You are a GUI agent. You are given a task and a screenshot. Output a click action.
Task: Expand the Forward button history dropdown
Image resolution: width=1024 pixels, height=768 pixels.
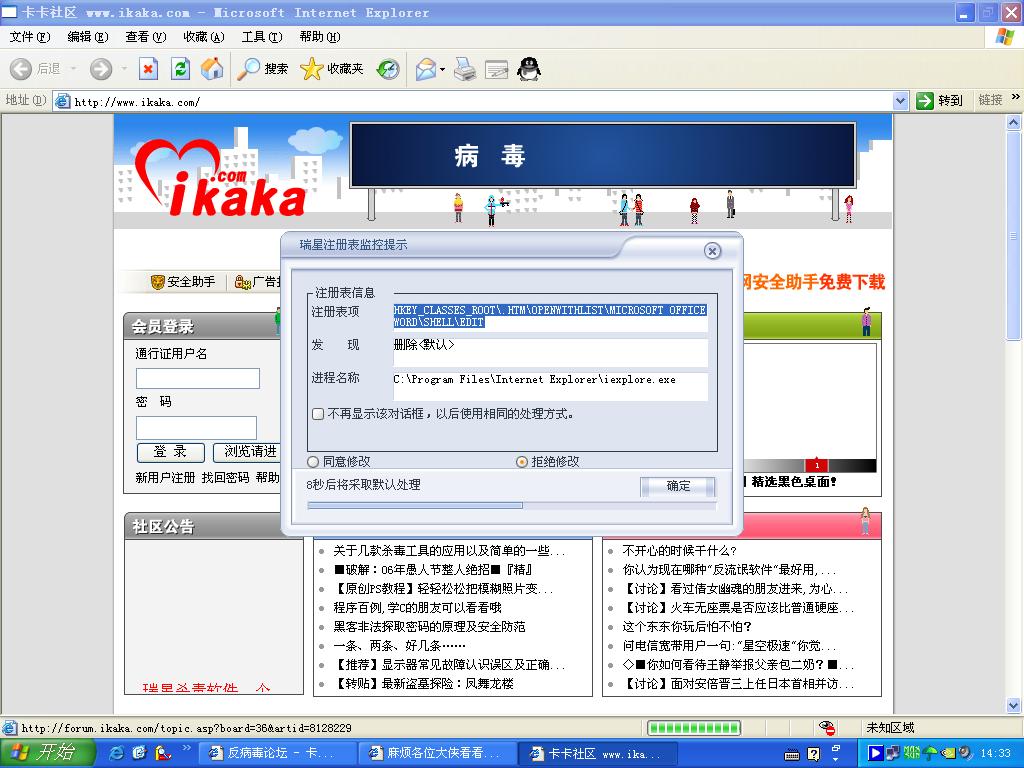click(x=123, y=69)
